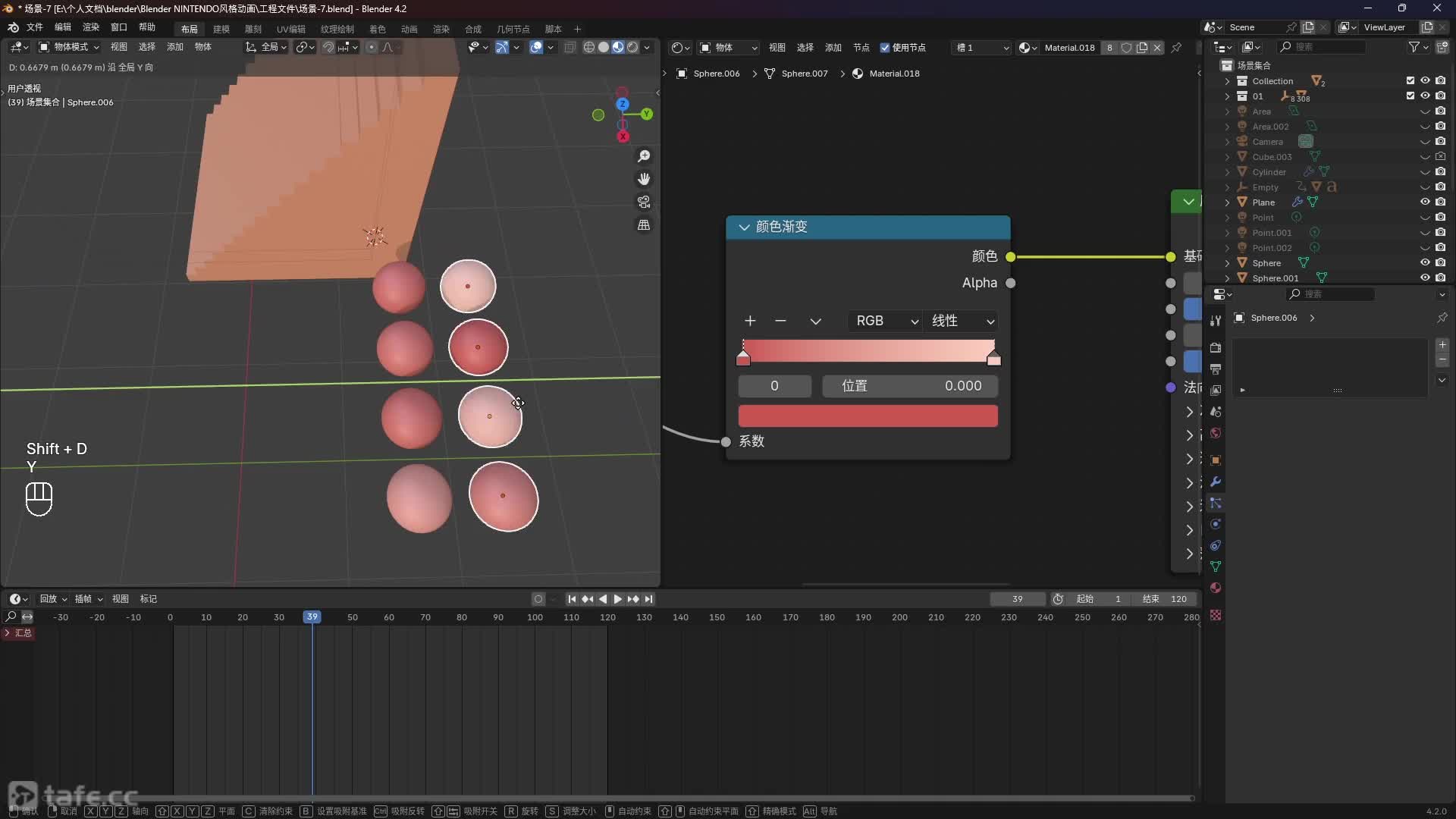Open 线性 interpolation dropdown in color ramp

pos(962,321)
